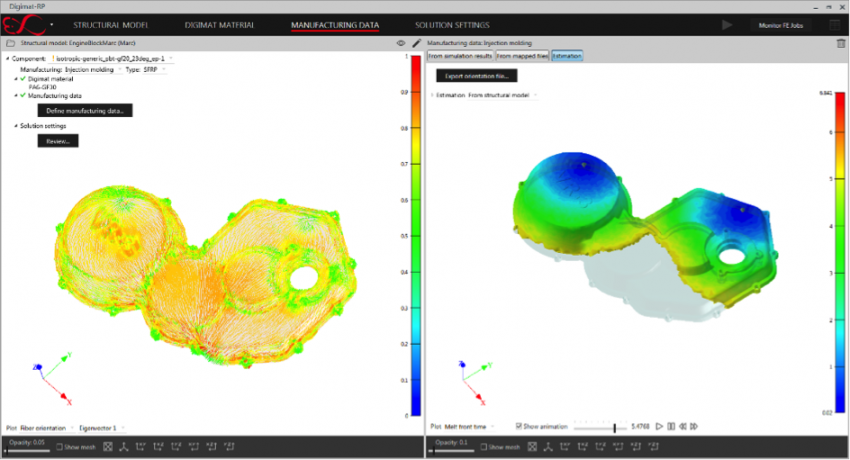
Task: Switch to STRUCTURAL MODEL tab
Action: (111, 25)
